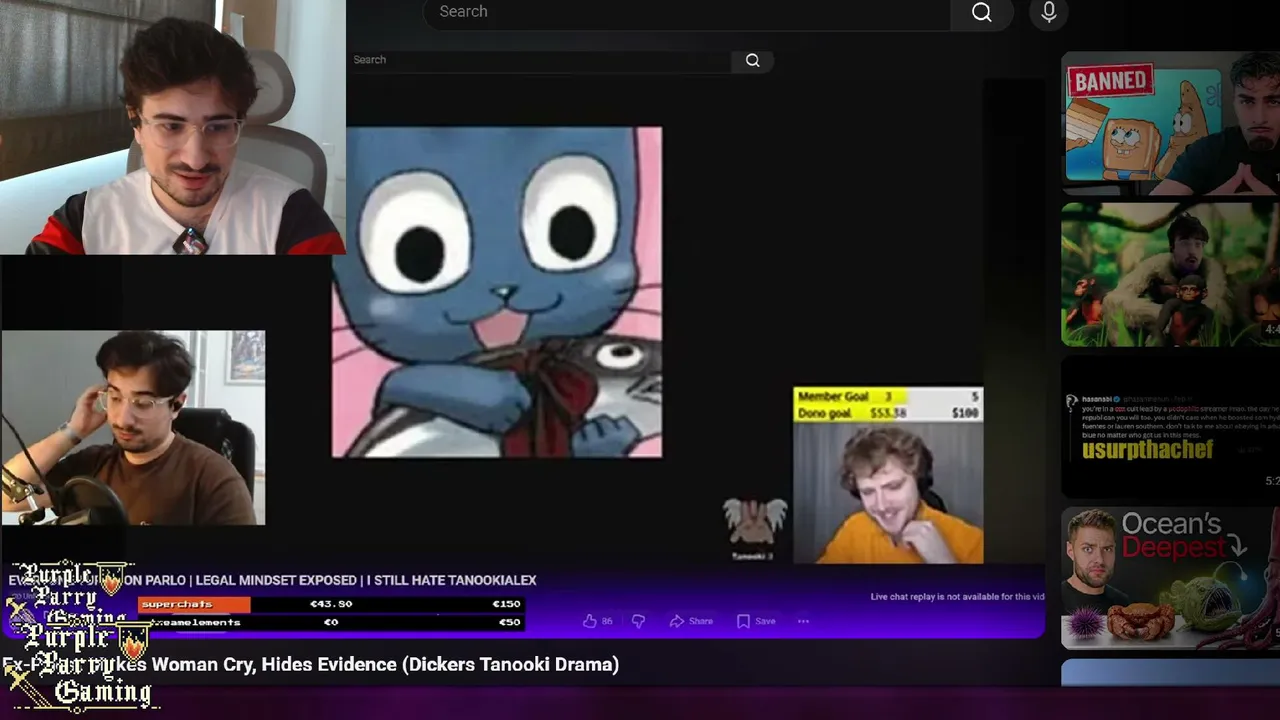The image size is (1280, 720).
Task: Click the inner page search magnifier icon
Action: [752, 60]
